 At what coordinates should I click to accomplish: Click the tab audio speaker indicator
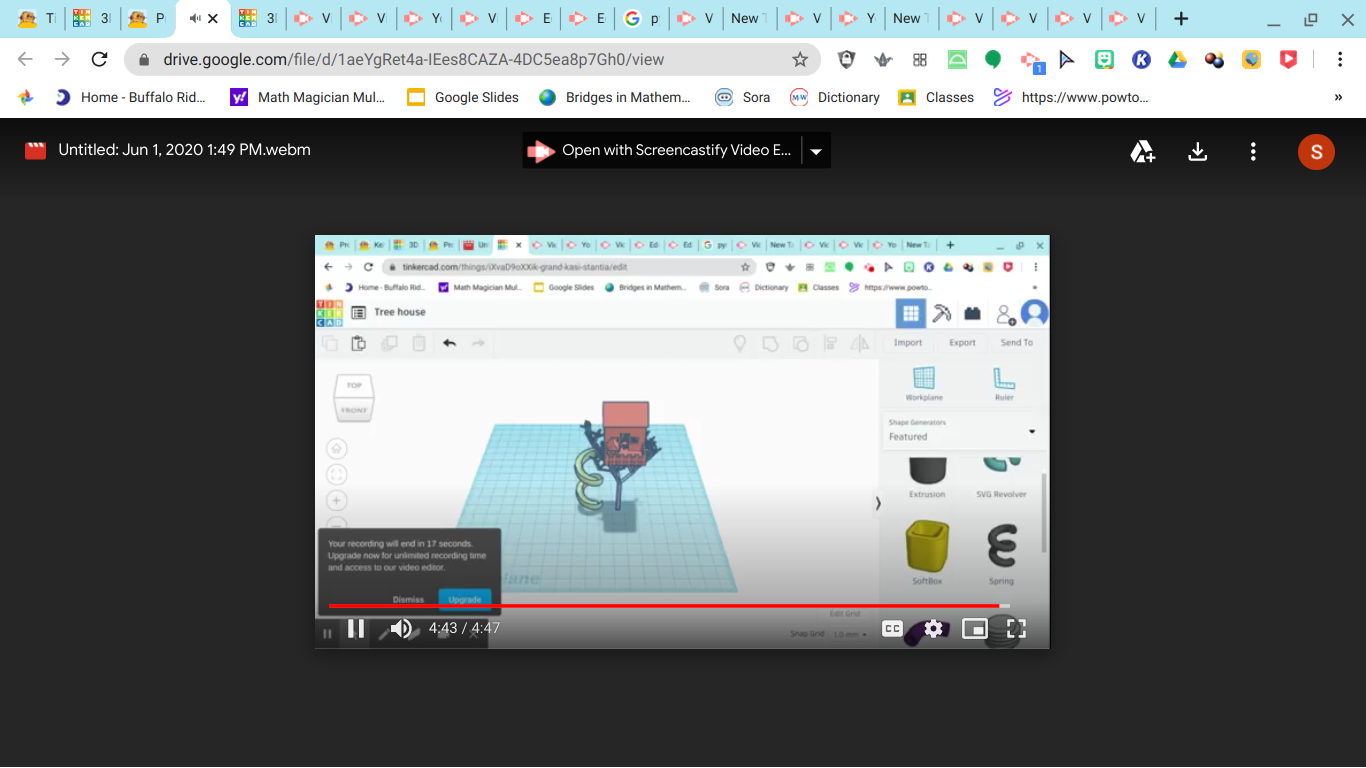click(194, 19)
